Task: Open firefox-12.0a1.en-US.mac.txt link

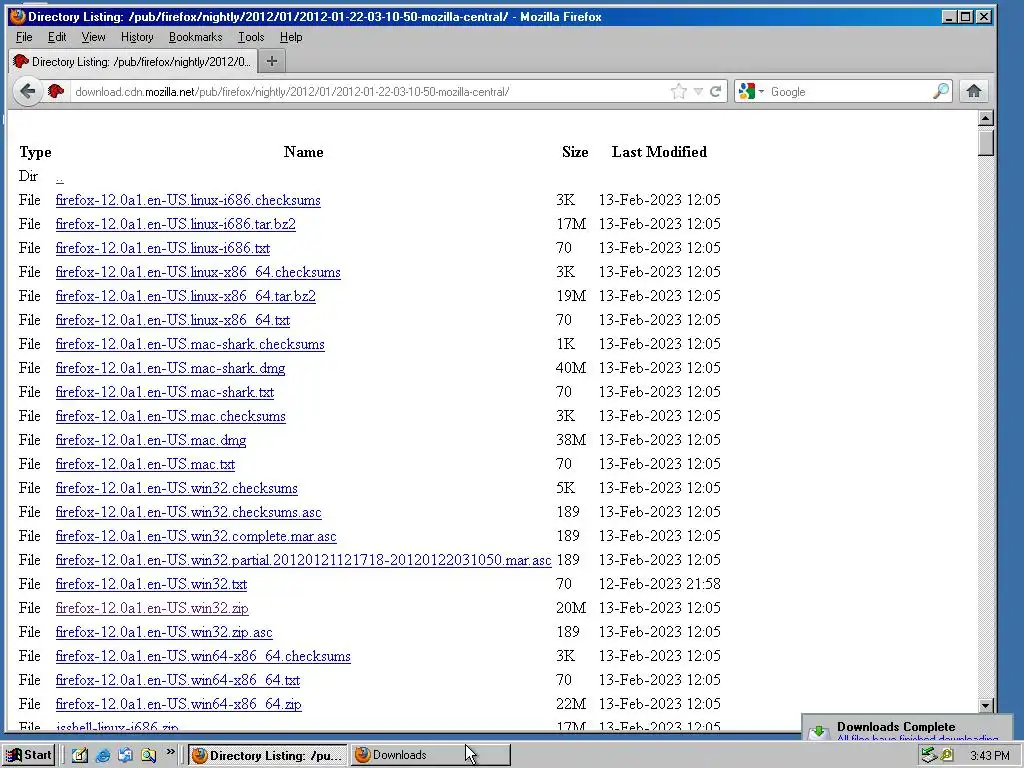Action: pyautogui.click(x=145, y=464)
